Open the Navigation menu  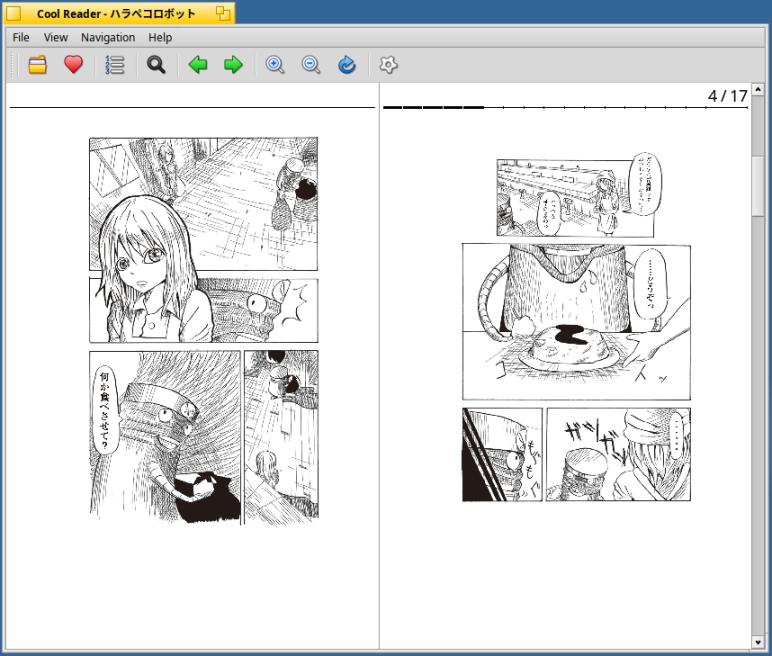(108, 37)
